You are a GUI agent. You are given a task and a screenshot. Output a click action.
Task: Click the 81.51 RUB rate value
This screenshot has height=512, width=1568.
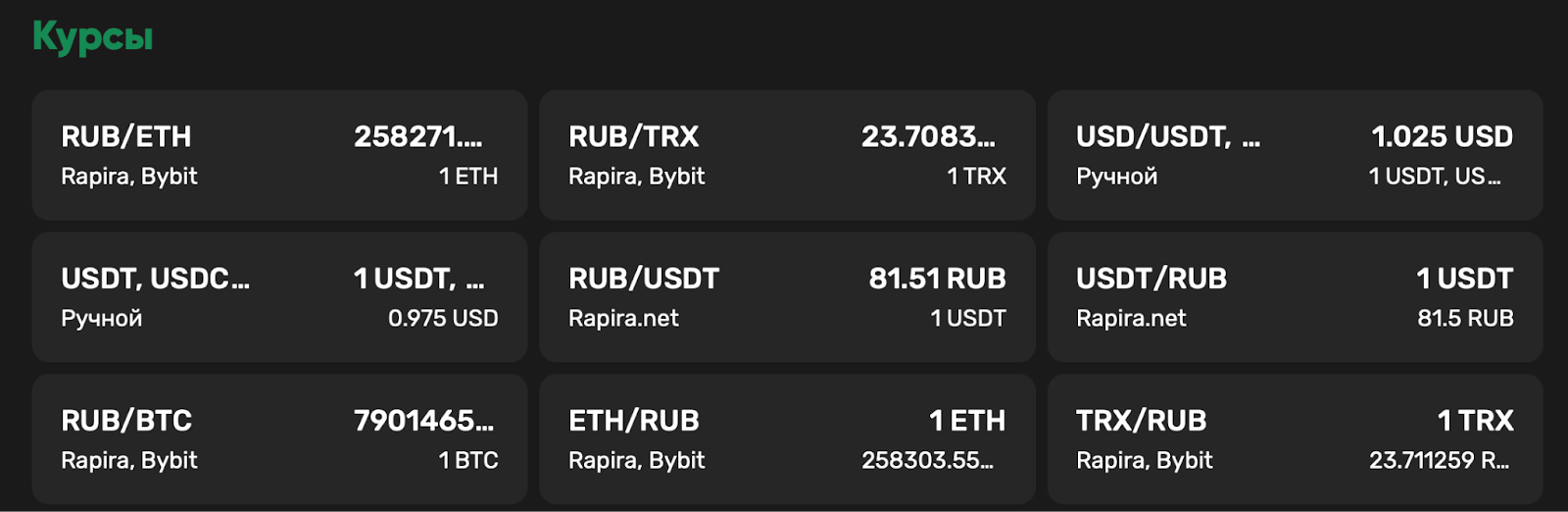(937, 279)
